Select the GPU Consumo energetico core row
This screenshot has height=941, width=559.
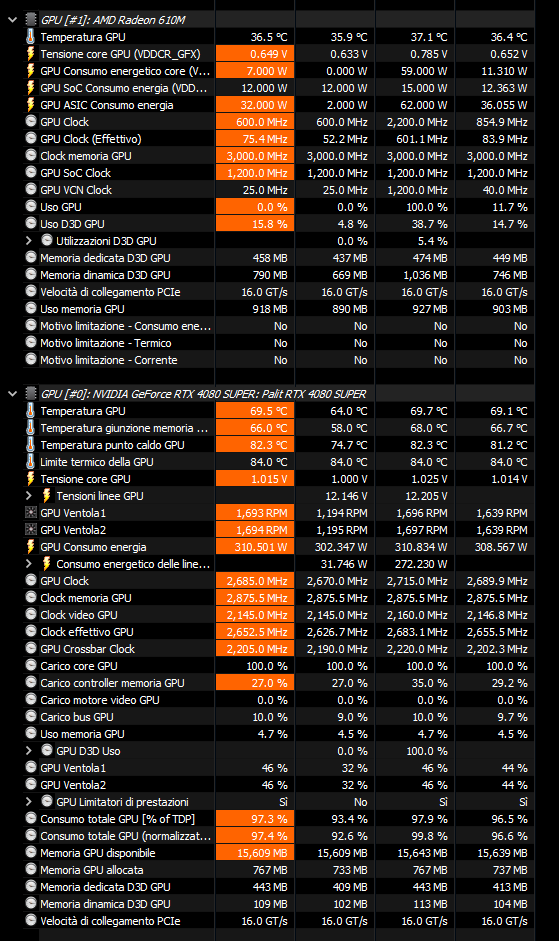[x=279, y=71]
